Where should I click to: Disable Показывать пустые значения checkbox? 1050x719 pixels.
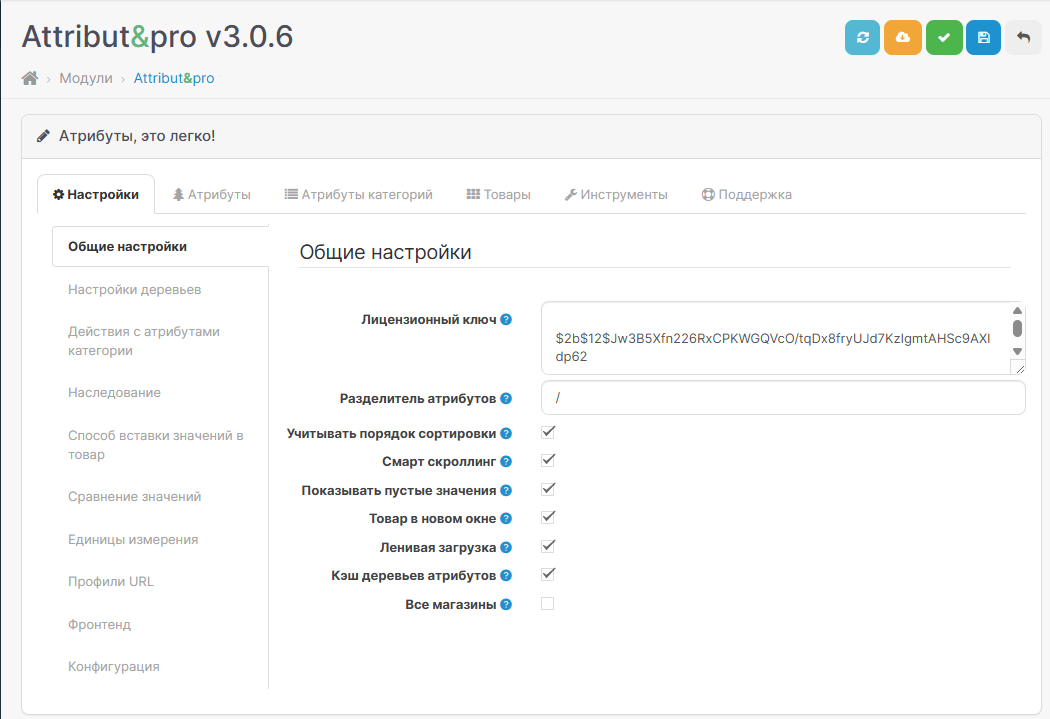point(547,490)
